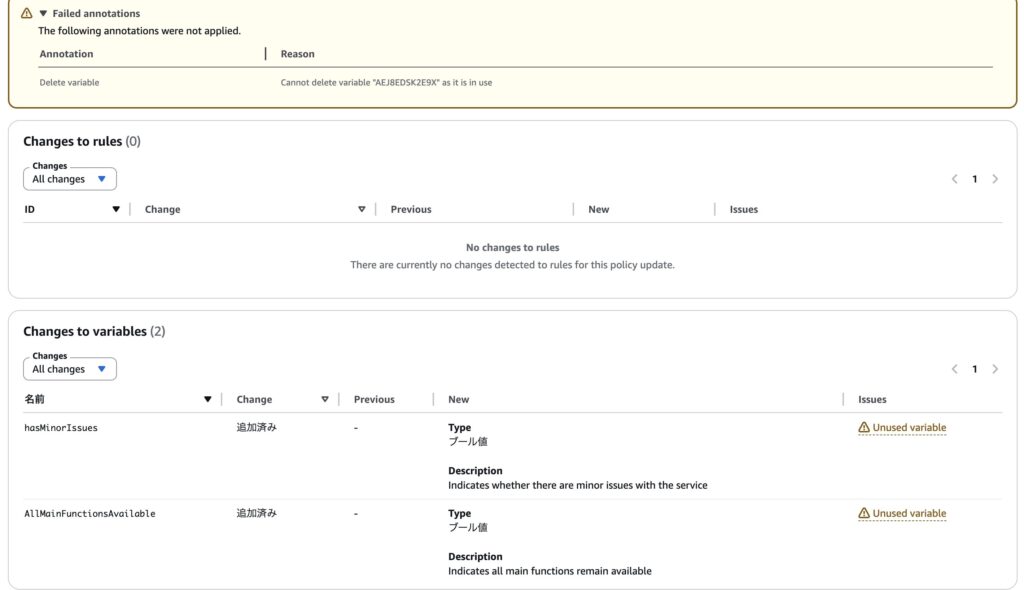The width and height of the screenshot is (1024, 590).
Task: Click the Previous column header in rules table
Action: (x=411, y=209)
